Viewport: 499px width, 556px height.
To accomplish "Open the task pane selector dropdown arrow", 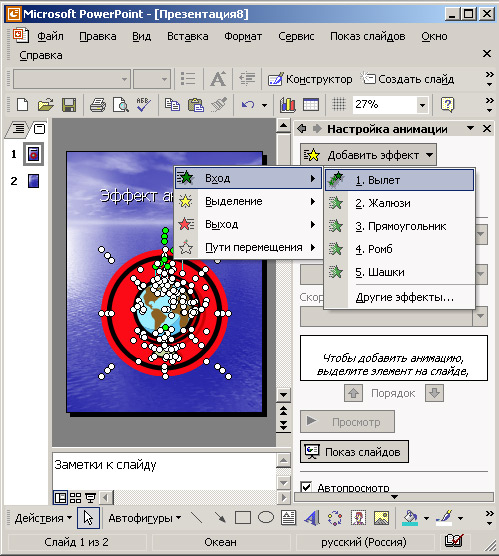I will click(470, 128).
